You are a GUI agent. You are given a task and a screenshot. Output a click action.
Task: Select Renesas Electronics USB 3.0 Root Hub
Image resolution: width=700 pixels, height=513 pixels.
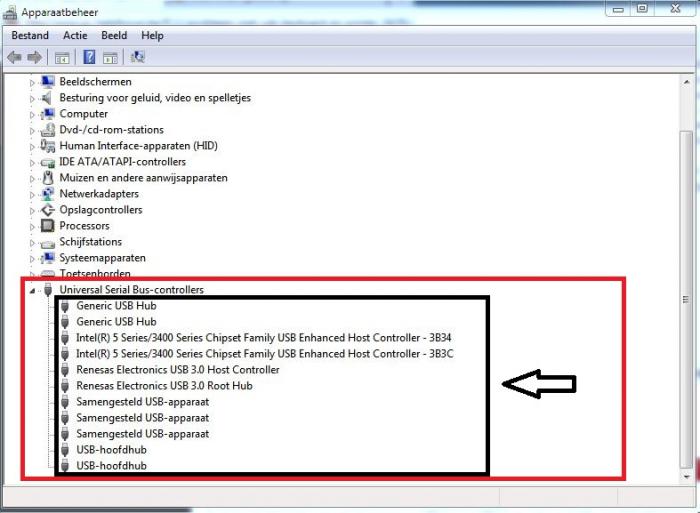(x=164, y=386)
